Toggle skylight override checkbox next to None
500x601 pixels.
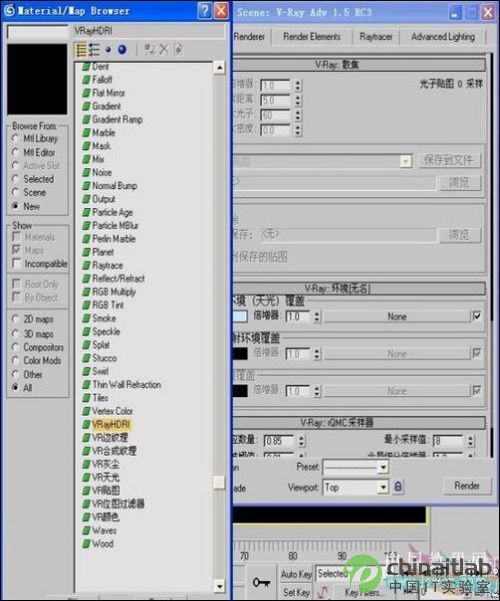pos(477,317)
